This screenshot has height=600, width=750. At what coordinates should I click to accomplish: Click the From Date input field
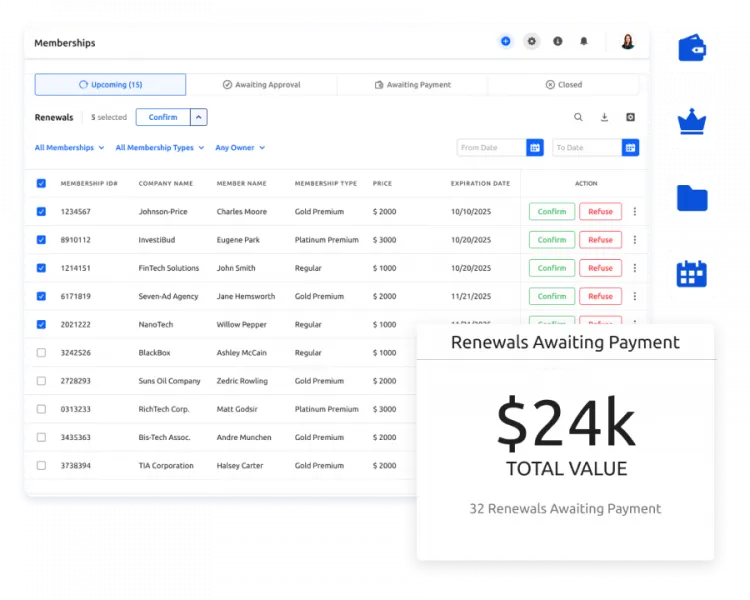coord(491,147)
